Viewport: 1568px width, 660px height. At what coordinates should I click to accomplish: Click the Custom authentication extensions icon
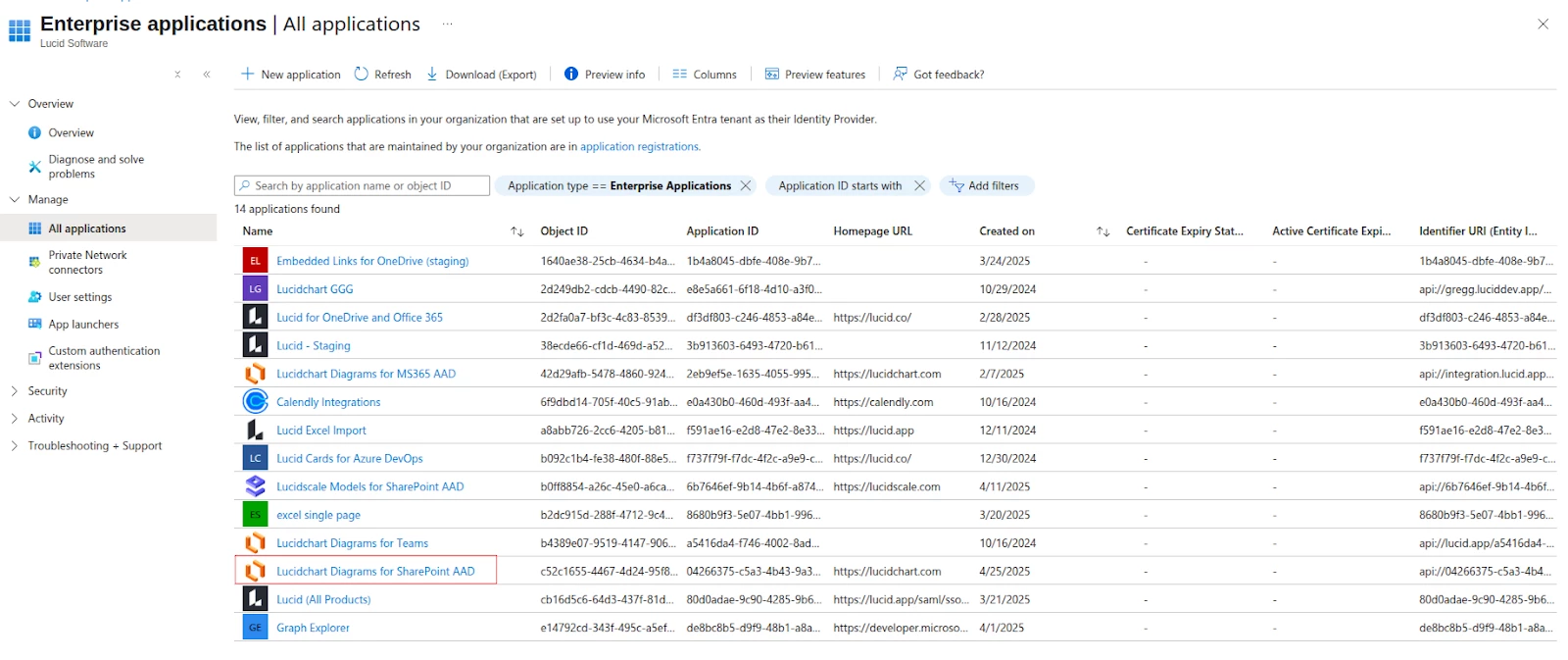(35, 358)
